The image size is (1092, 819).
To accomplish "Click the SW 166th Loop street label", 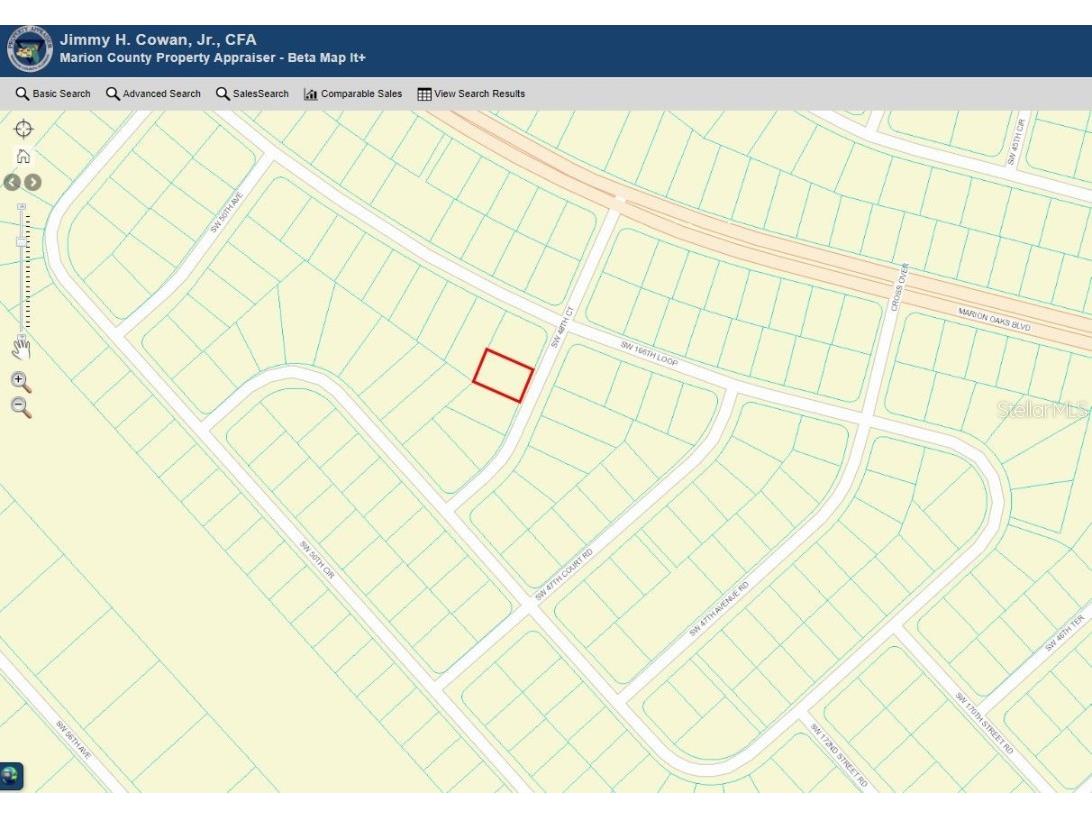I will pos(648,353).
